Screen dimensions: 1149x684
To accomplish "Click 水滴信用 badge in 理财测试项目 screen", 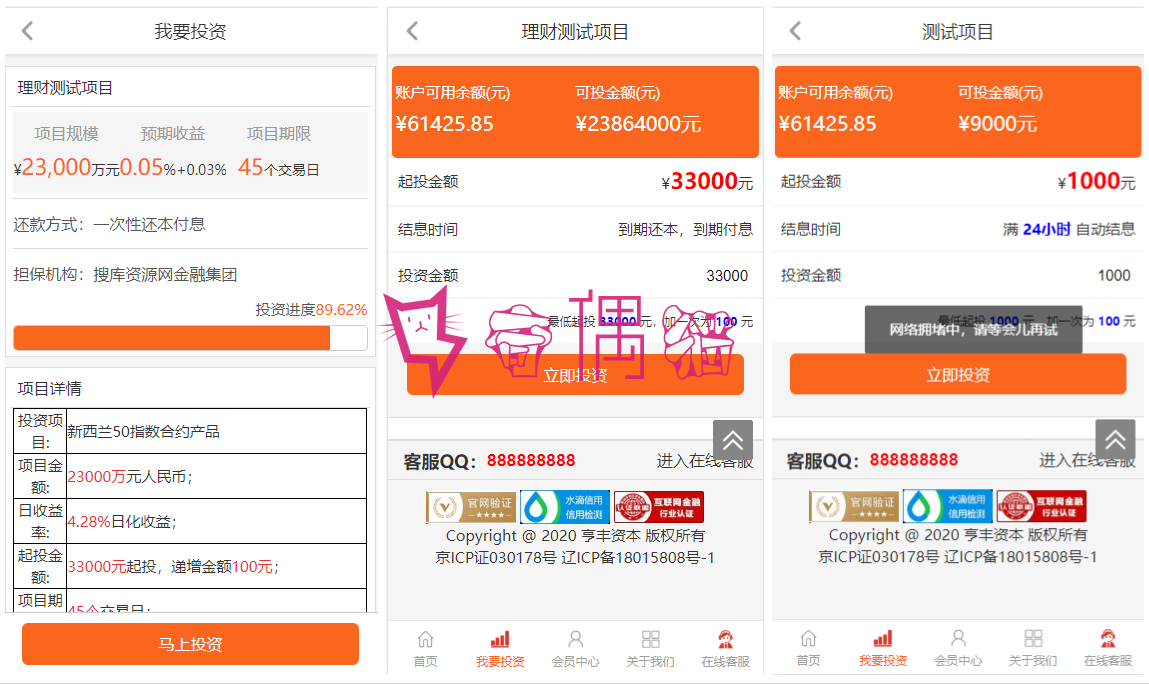I will (x=565, y=507).
